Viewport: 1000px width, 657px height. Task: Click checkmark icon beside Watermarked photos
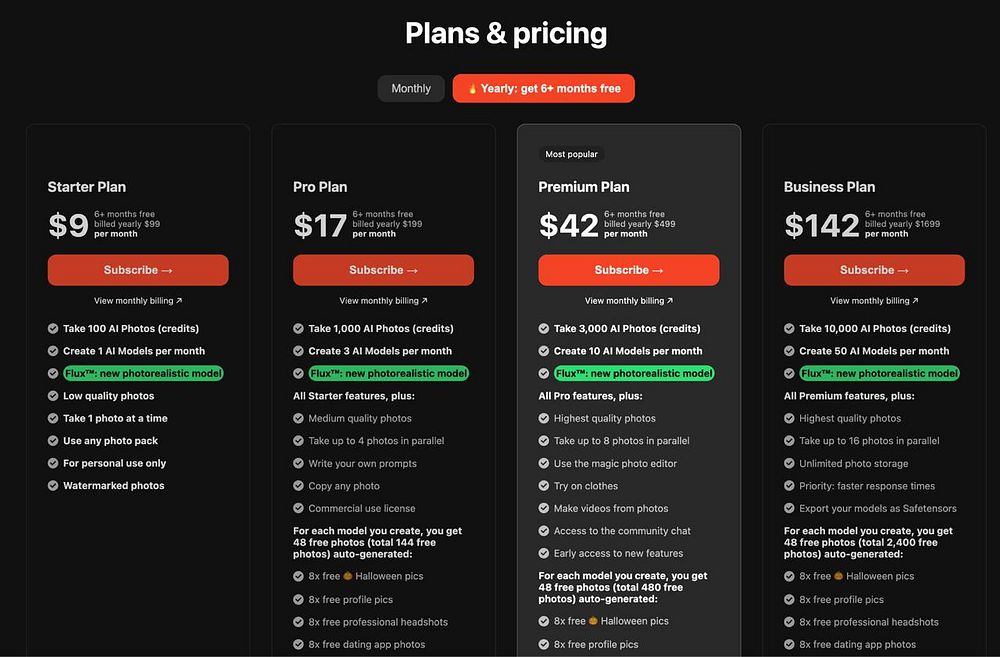pyautogui.click(x=53, y=485)
